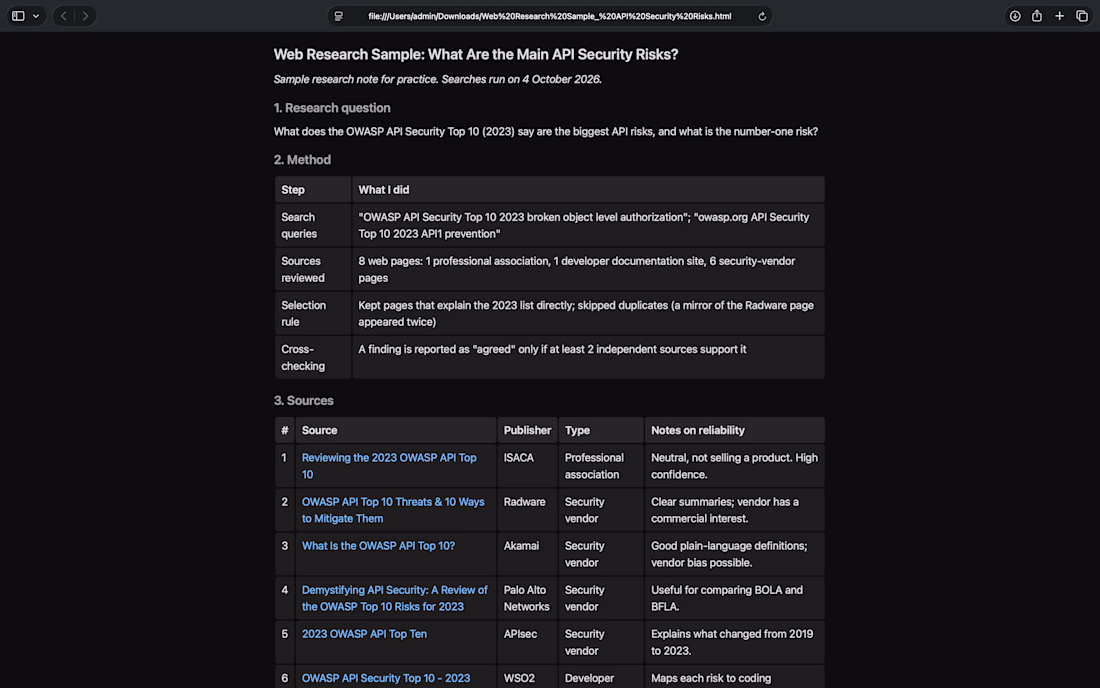Viewport: 1100px width, 688px height.
Task: Click the "Sources reviewed" cell
Action: pos(313,269)
